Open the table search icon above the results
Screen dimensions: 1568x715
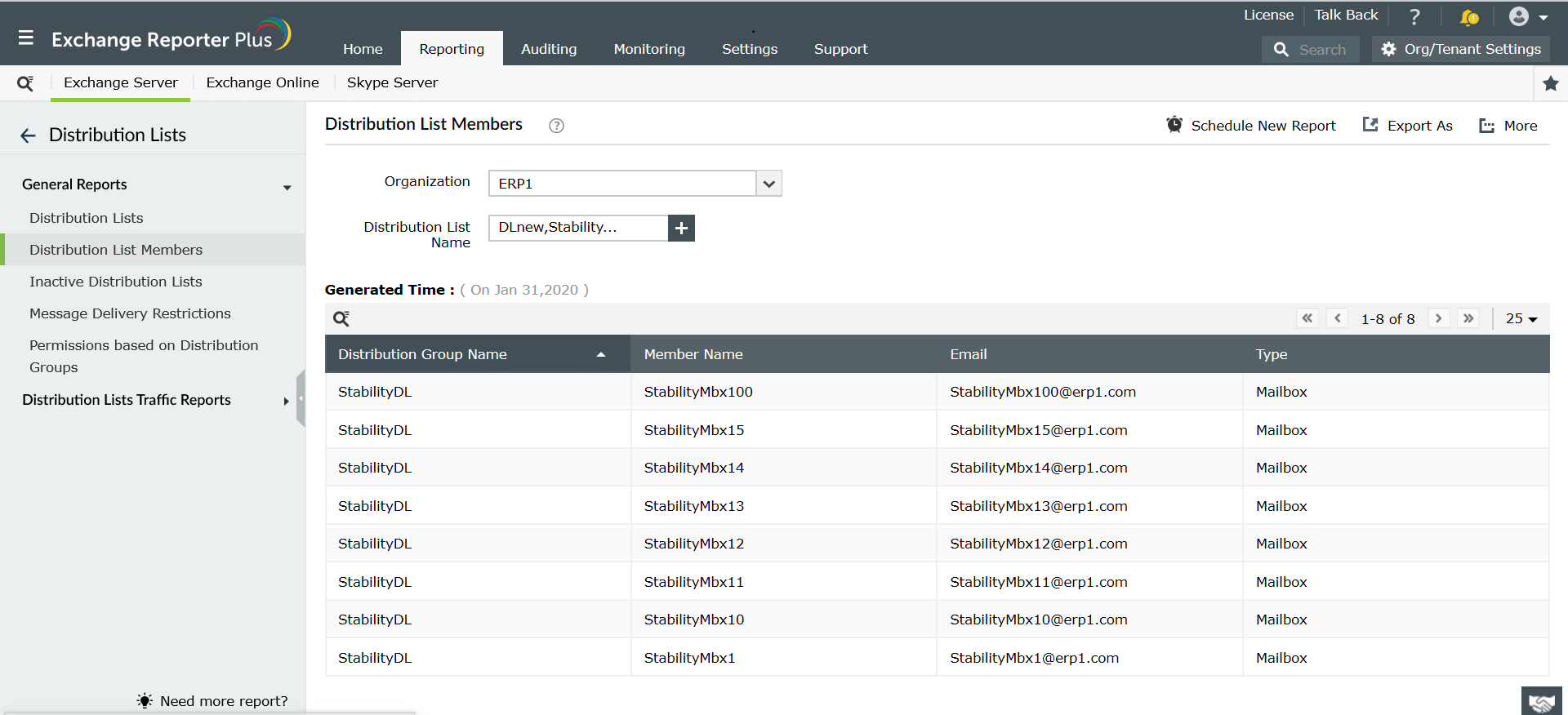click(x=341, y=318)
